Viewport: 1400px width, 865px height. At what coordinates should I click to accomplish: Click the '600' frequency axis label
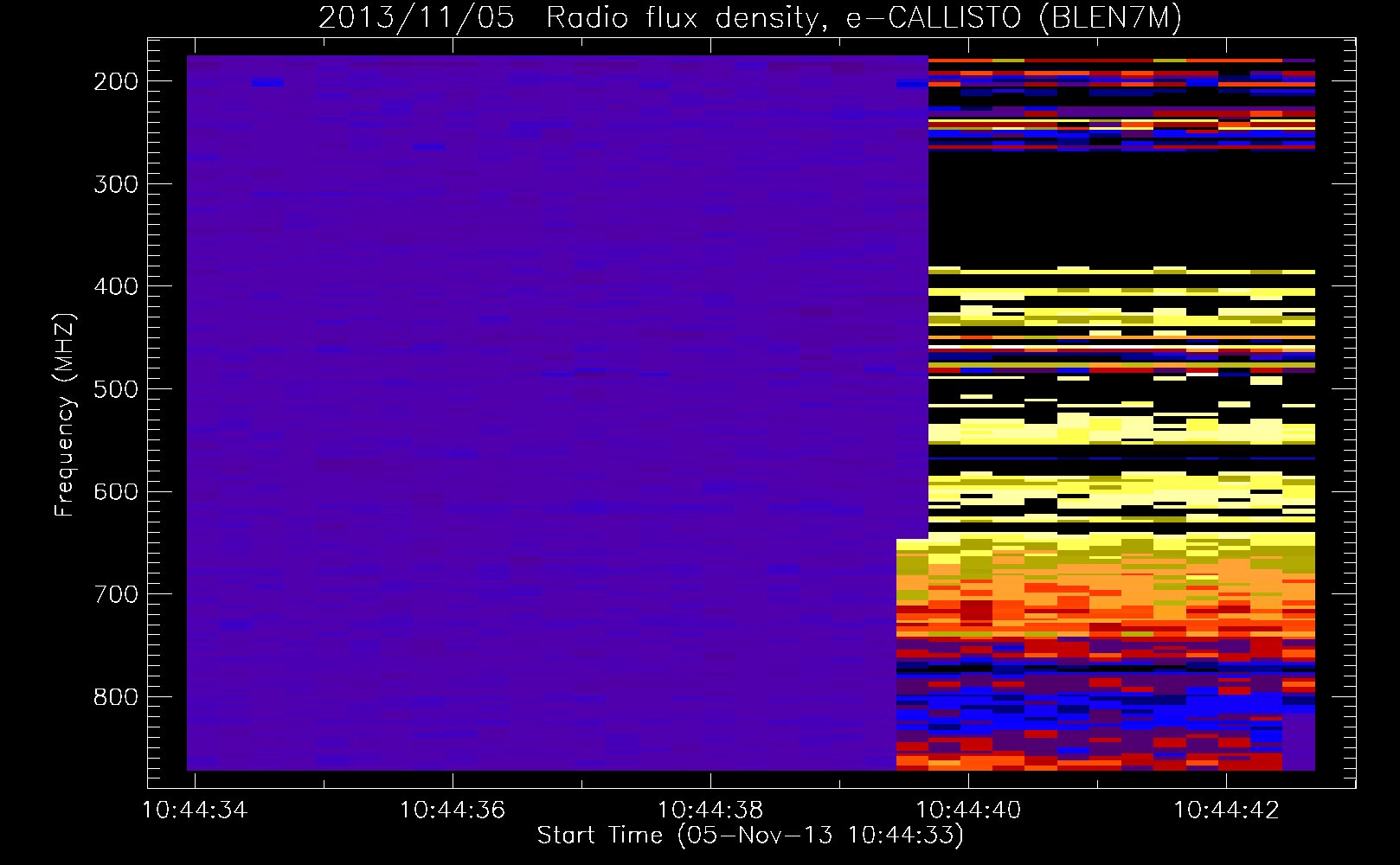[x=116, y=491]
